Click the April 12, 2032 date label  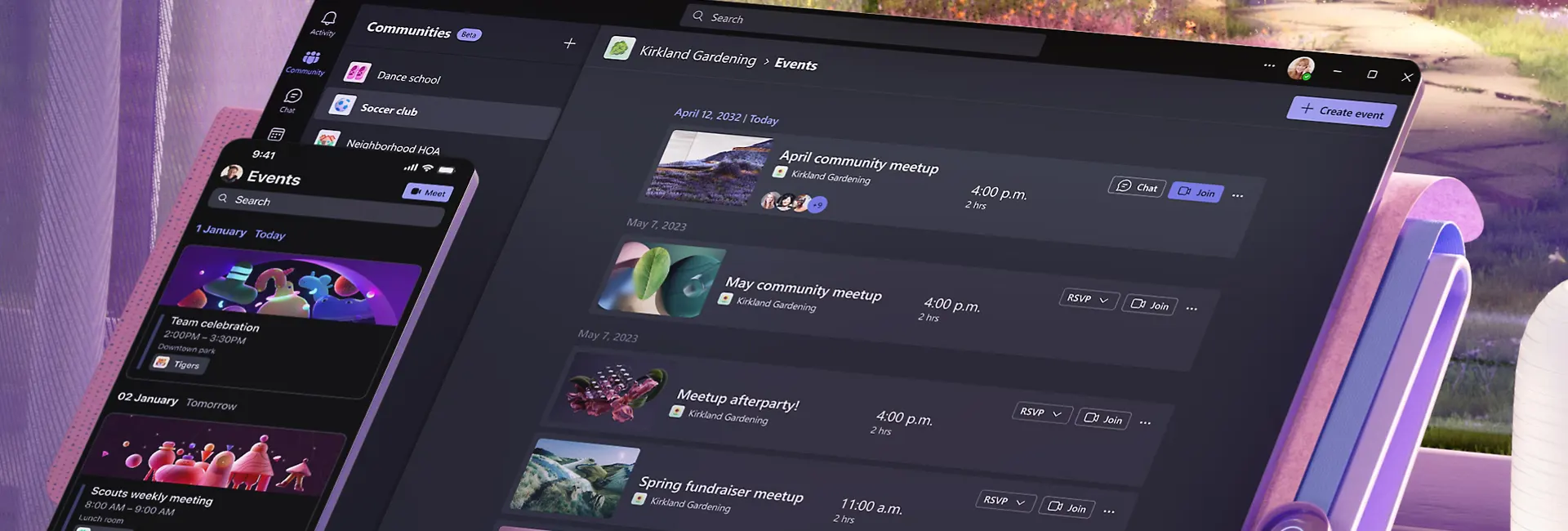(x=707, y=114)
